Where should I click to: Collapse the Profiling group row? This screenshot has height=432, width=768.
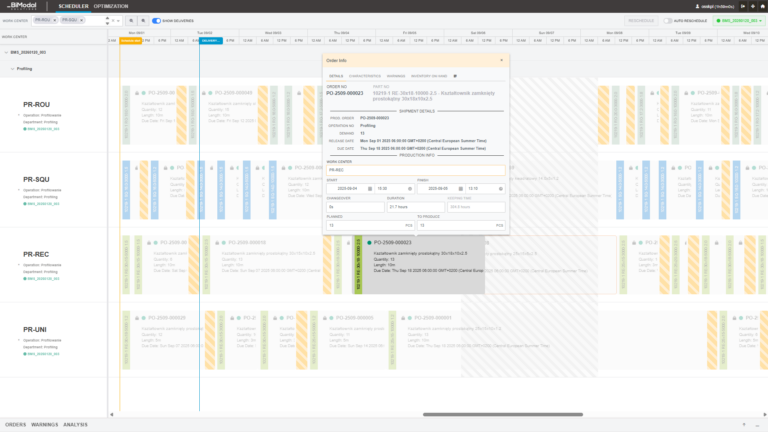(13, 69)
